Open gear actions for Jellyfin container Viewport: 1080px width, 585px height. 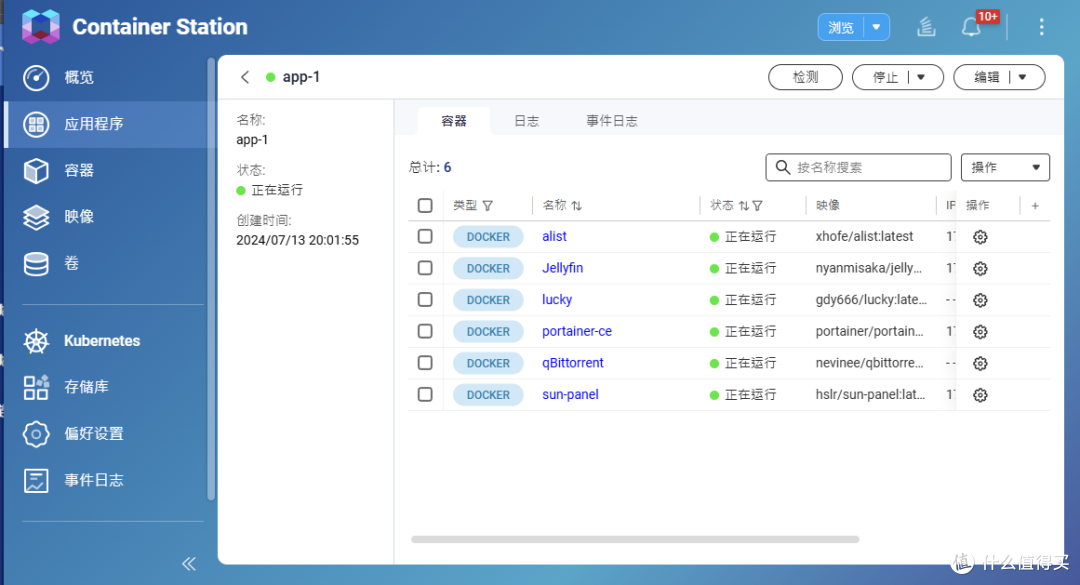[980, 269]
